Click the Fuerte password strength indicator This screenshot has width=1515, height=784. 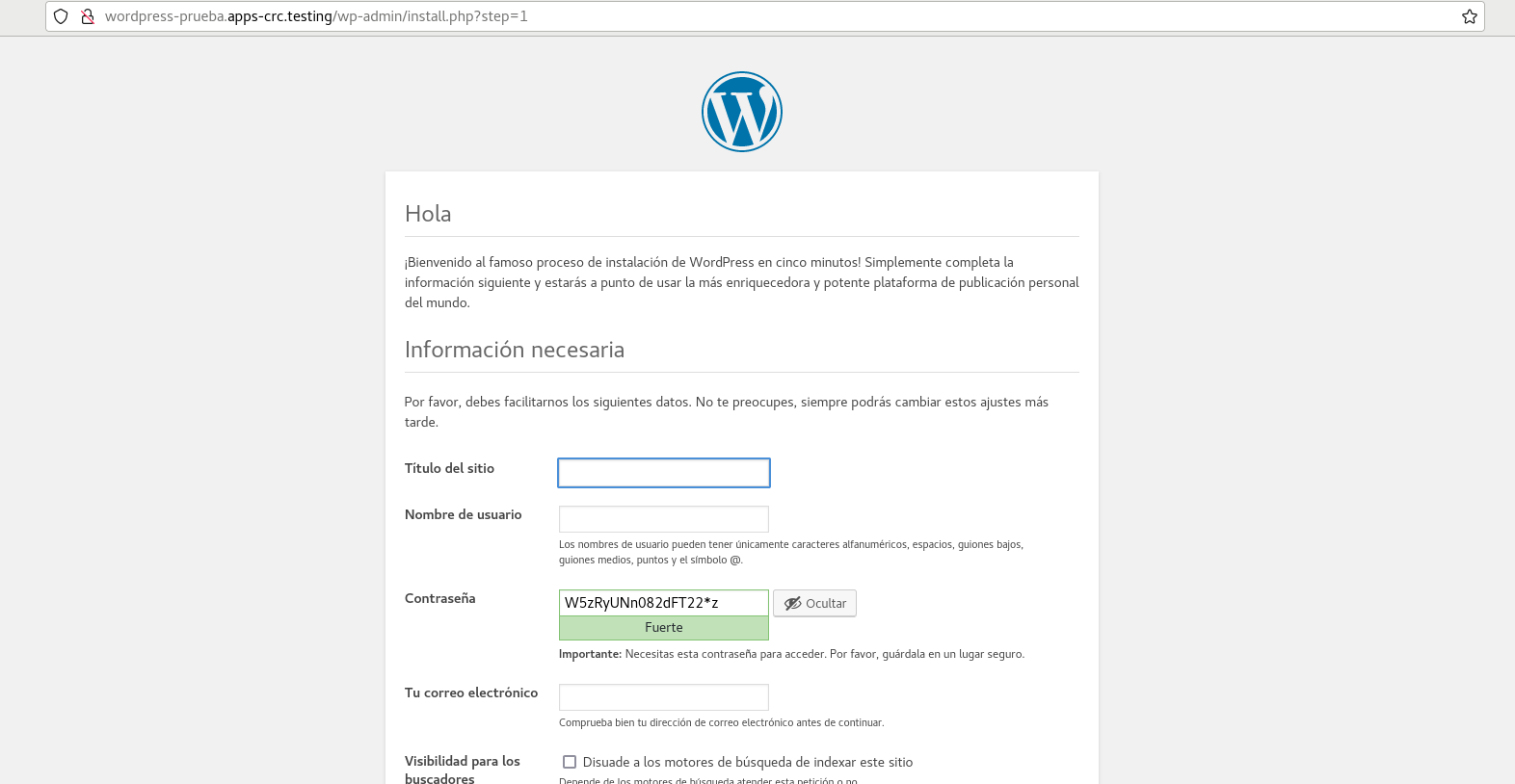click(664, 628)
